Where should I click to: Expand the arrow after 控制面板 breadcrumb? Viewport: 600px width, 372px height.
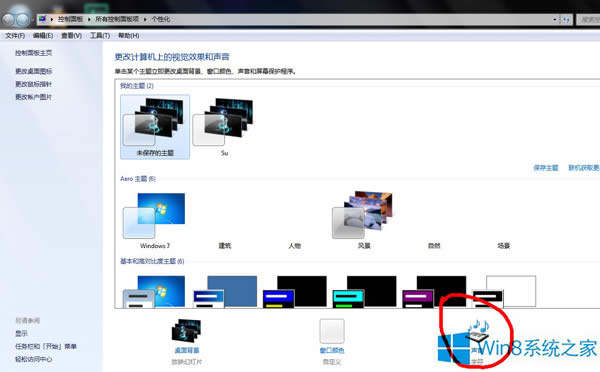(x=89, y=19)
